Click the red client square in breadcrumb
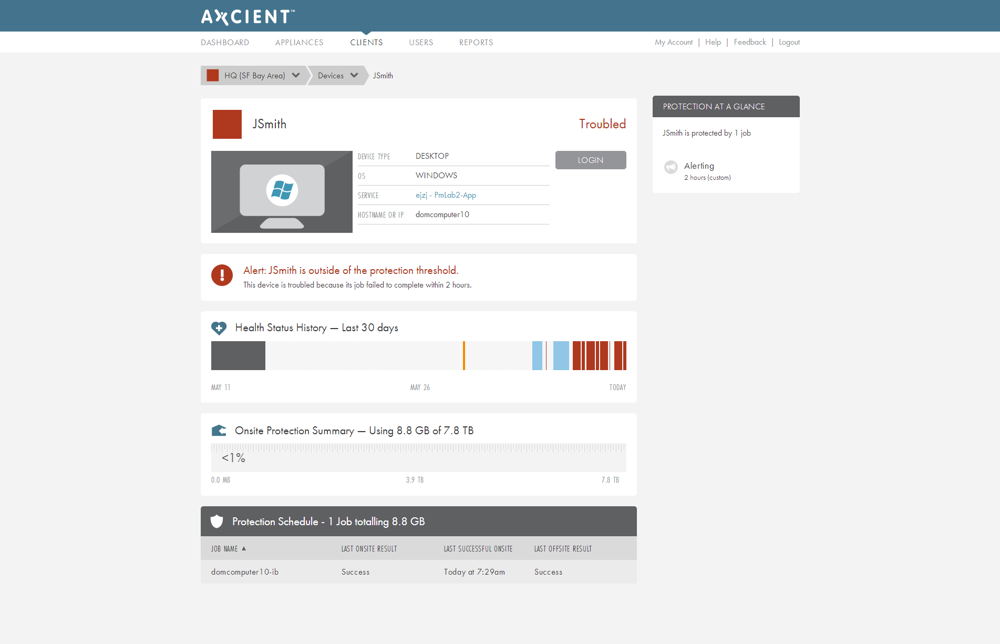1000x644 pixels. [211, 74]
